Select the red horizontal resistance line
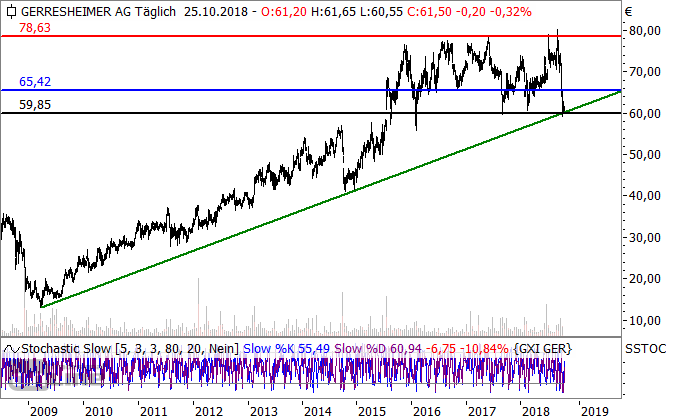 point(311,36)
